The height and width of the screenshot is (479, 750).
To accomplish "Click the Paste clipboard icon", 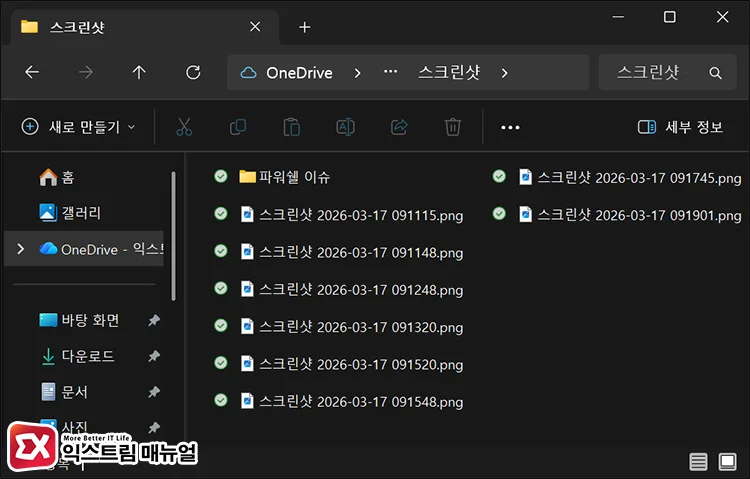I will click(x=291, y=127).
